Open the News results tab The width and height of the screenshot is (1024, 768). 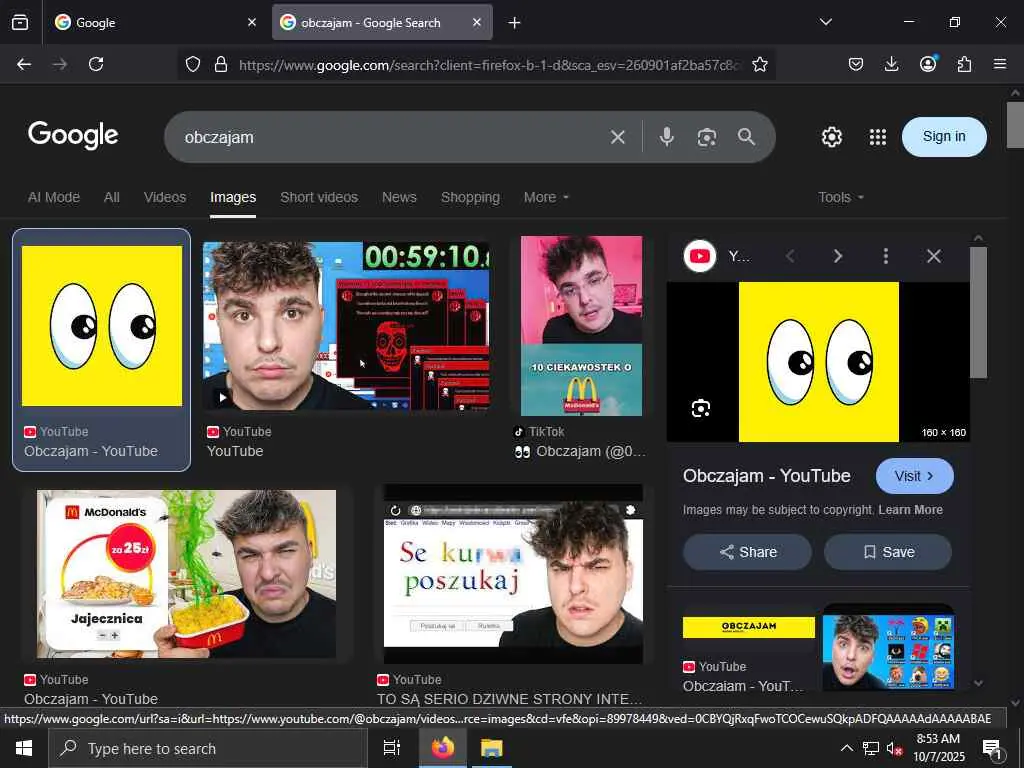399,197
